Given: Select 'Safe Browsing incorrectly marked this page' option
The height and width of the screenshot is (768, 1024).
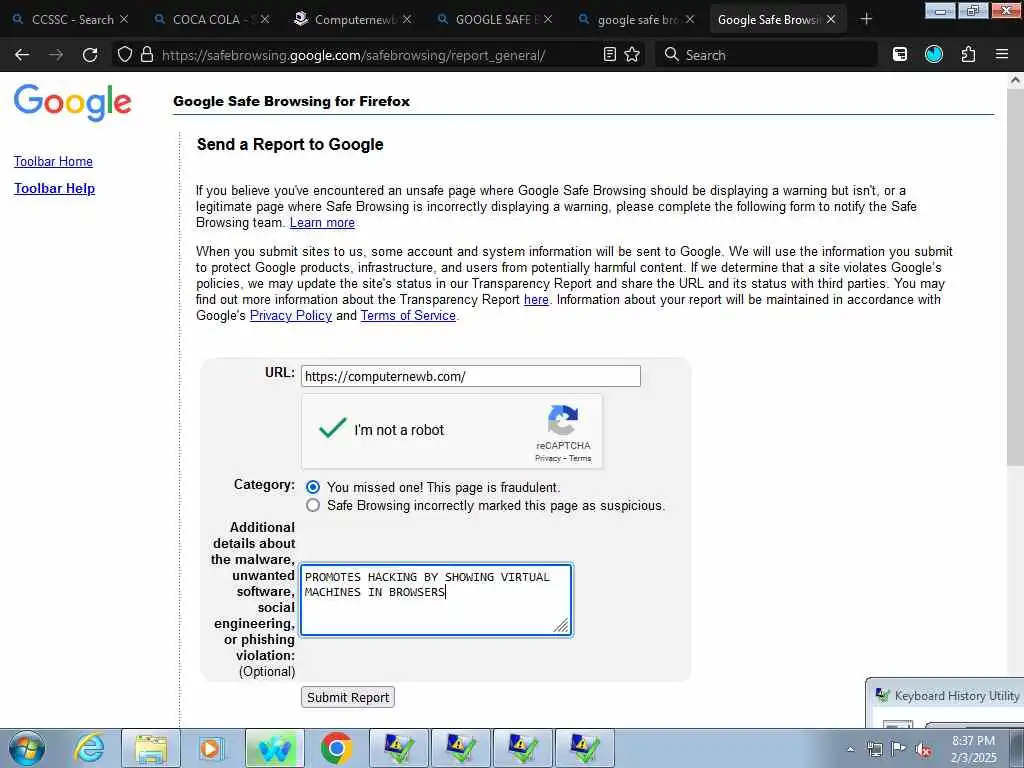Looking at the screenshot, I should [313, 505].
